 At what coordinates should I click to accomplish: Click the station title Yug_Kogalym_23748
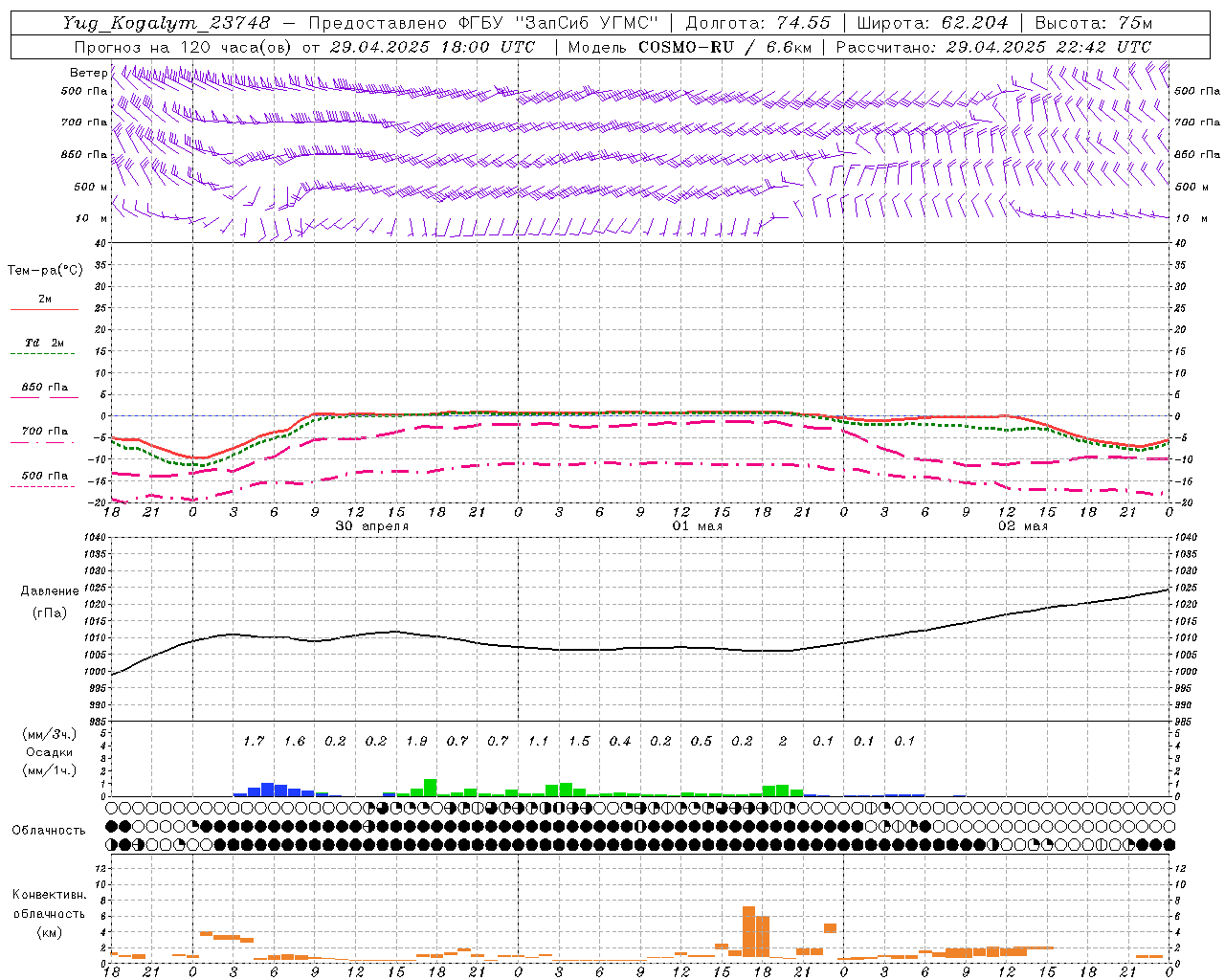167,23
